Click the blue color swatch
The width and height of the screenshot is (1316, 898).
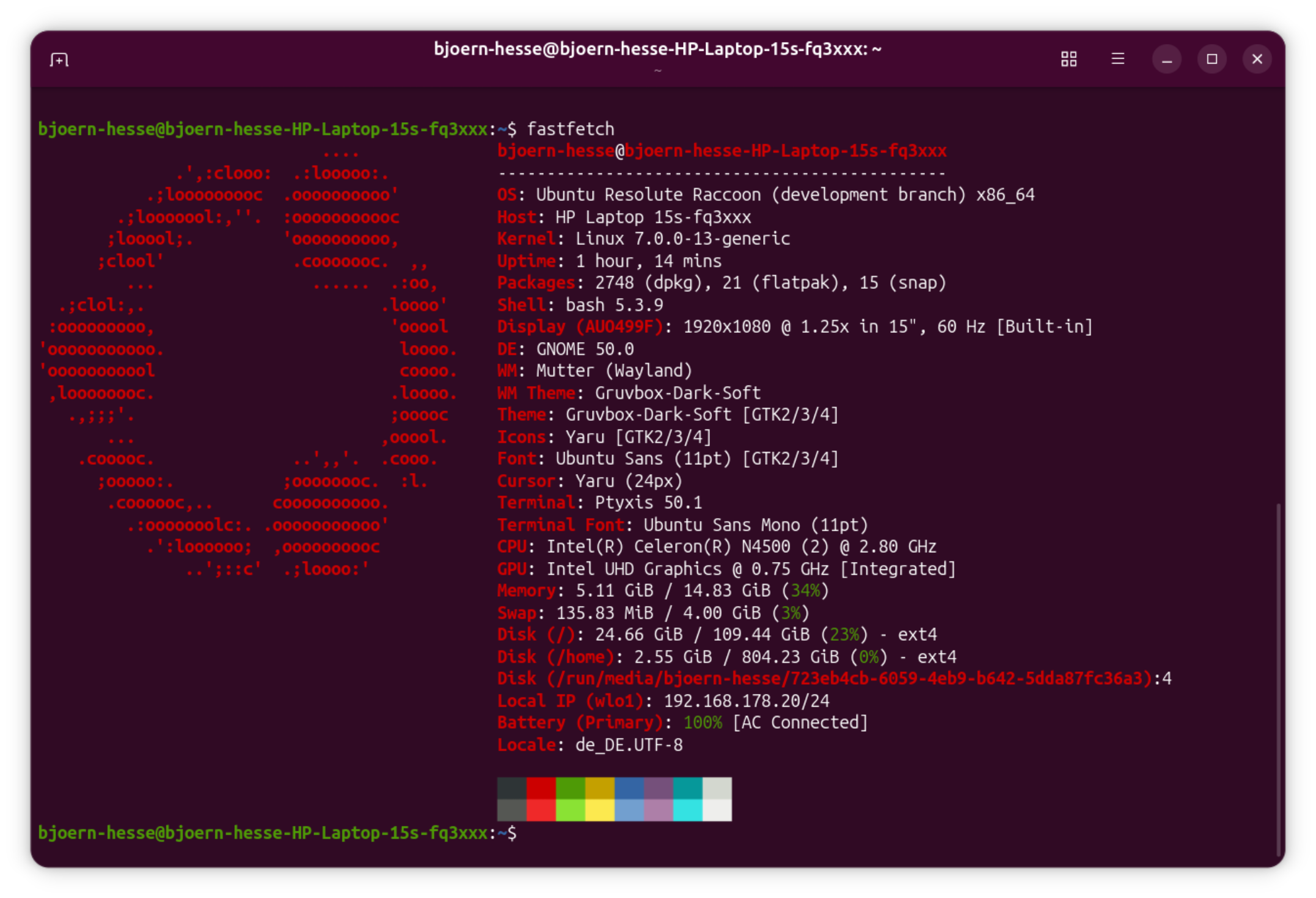point(629,788)
